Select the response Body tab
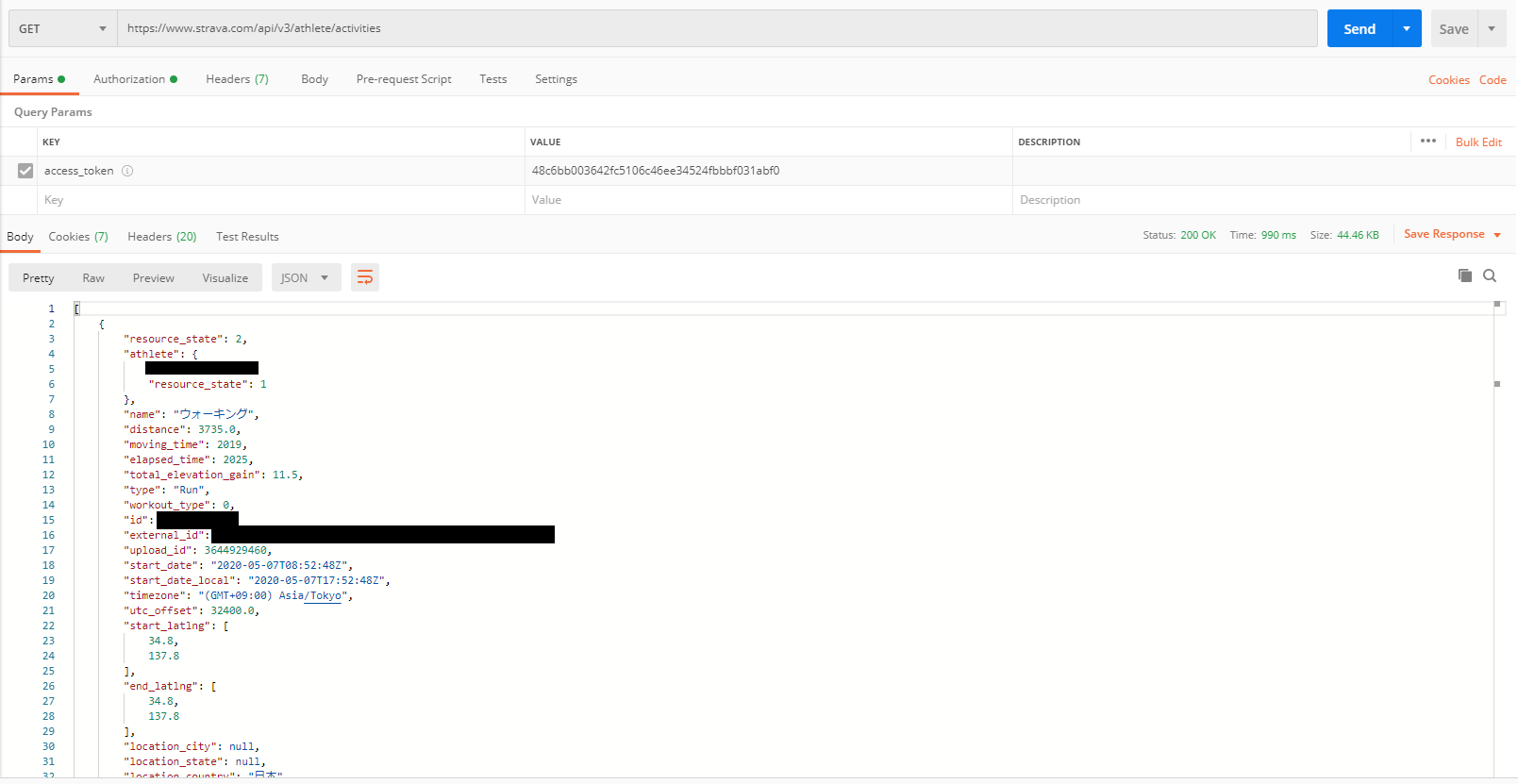 [20, 237]
